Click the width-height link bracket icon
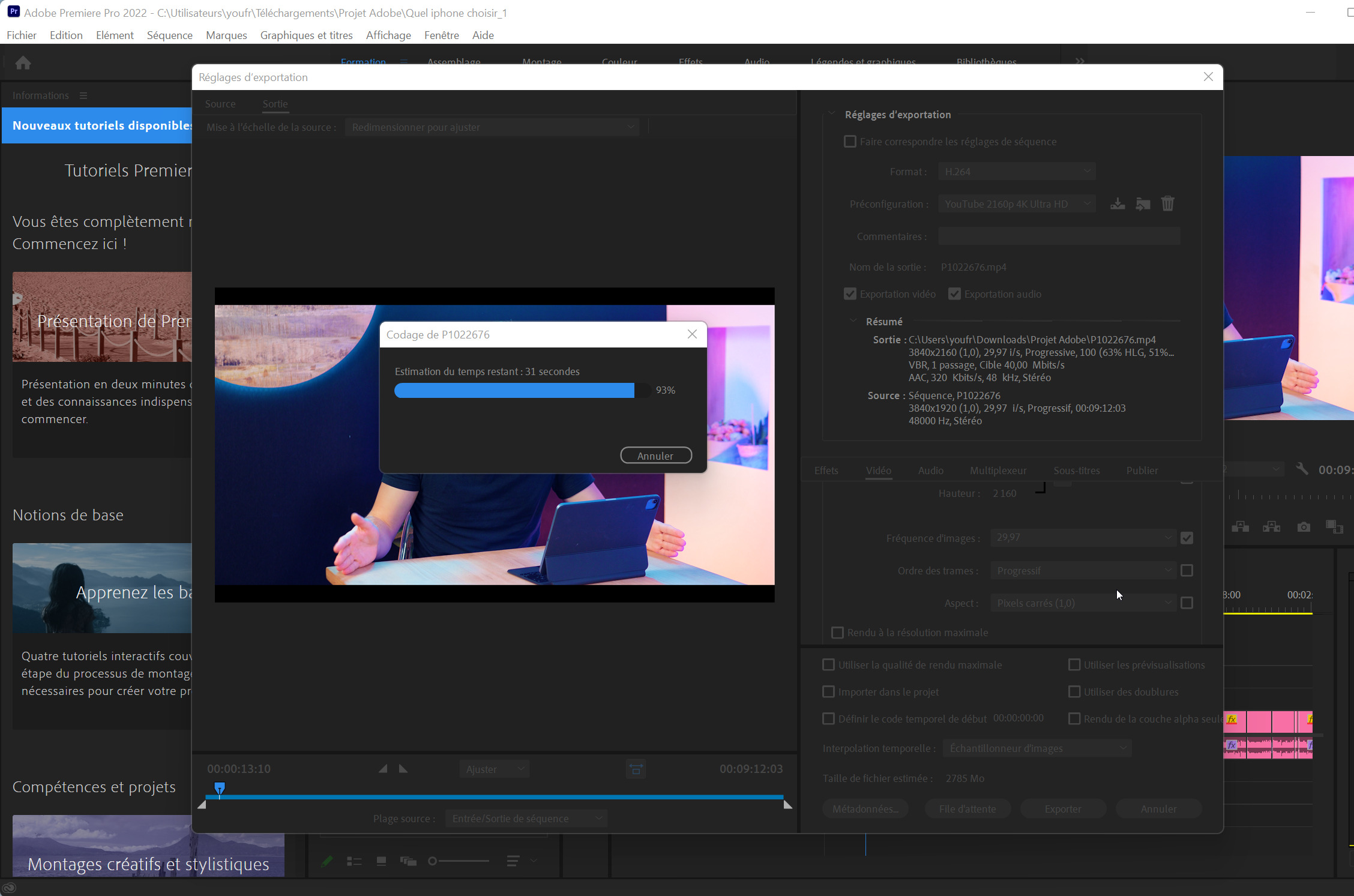The height and width of the screenshot is (896, 1354). (x=1040, y=488)
